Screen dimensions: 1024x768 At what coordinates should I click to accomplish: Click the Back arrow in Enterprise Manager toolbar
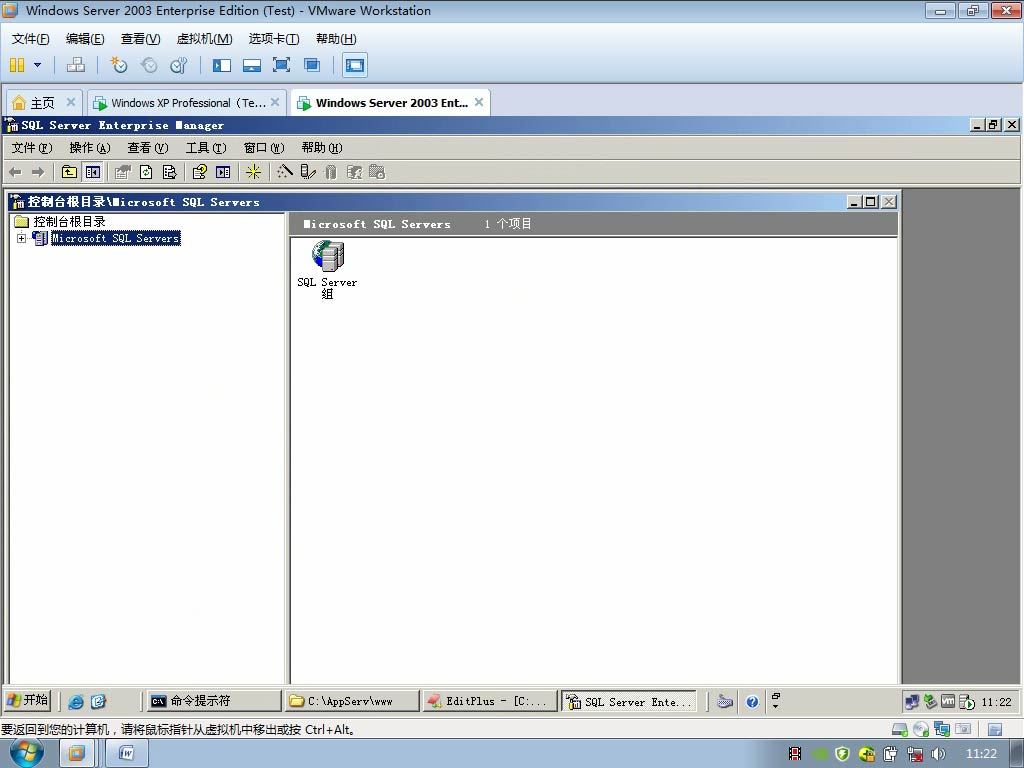click(16, 172)
